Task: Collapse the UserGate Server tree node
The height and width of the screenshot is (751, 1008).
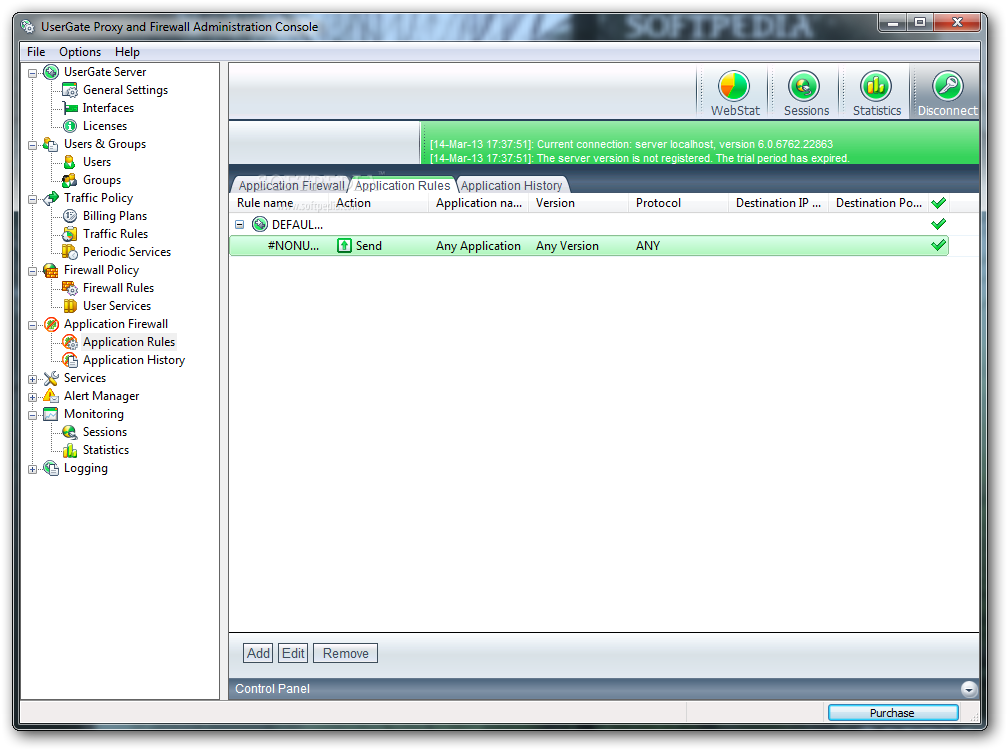Action: (32, 73)
